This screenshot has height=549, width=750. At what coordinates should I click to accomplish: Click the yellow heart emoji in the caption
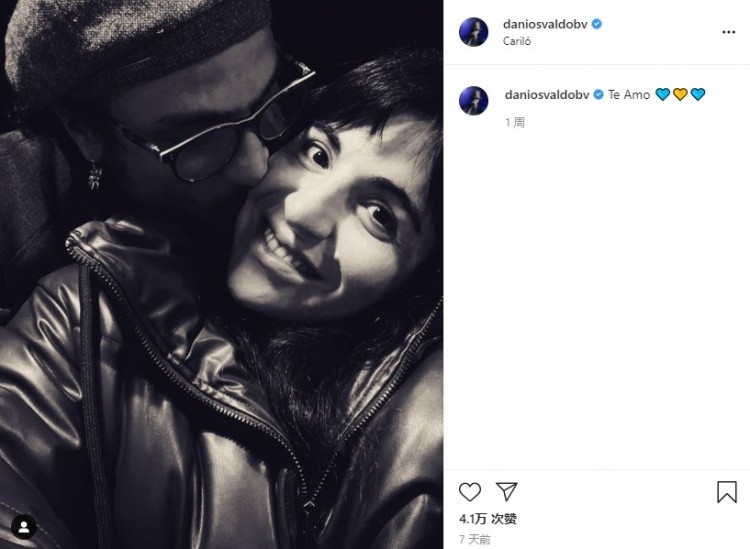[x=680, y=95]
